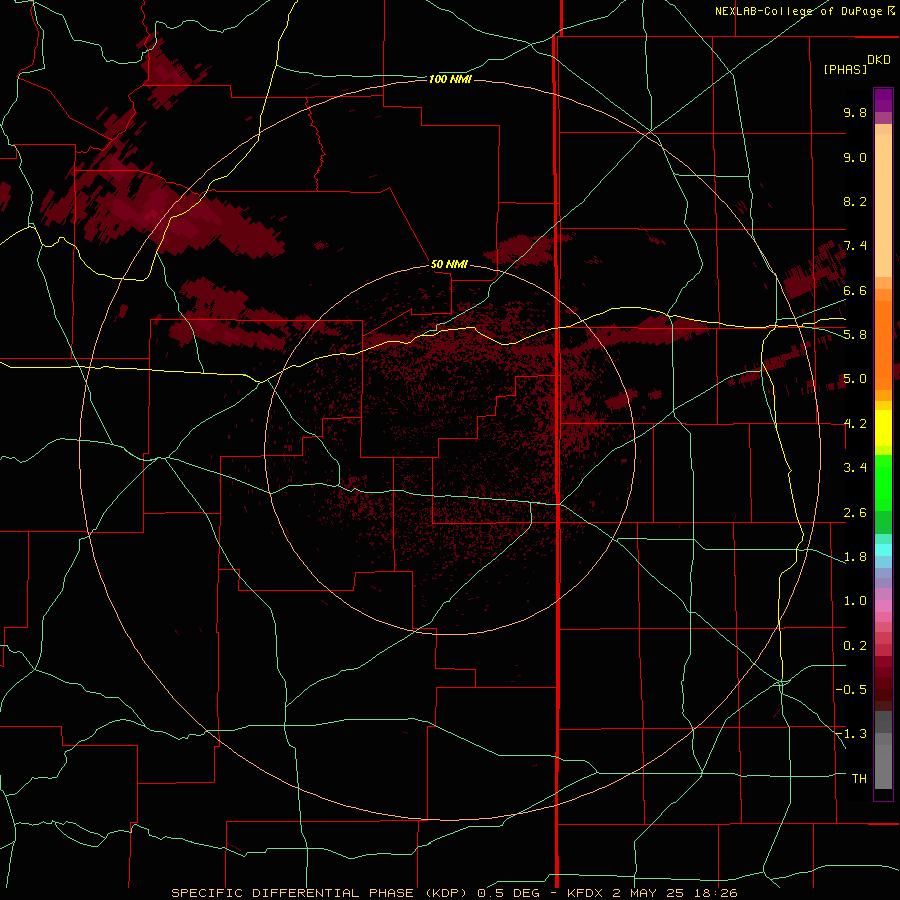
Task: Click the 'NEXLAB-College of DuPage' credit text
Action: (798, 11)
